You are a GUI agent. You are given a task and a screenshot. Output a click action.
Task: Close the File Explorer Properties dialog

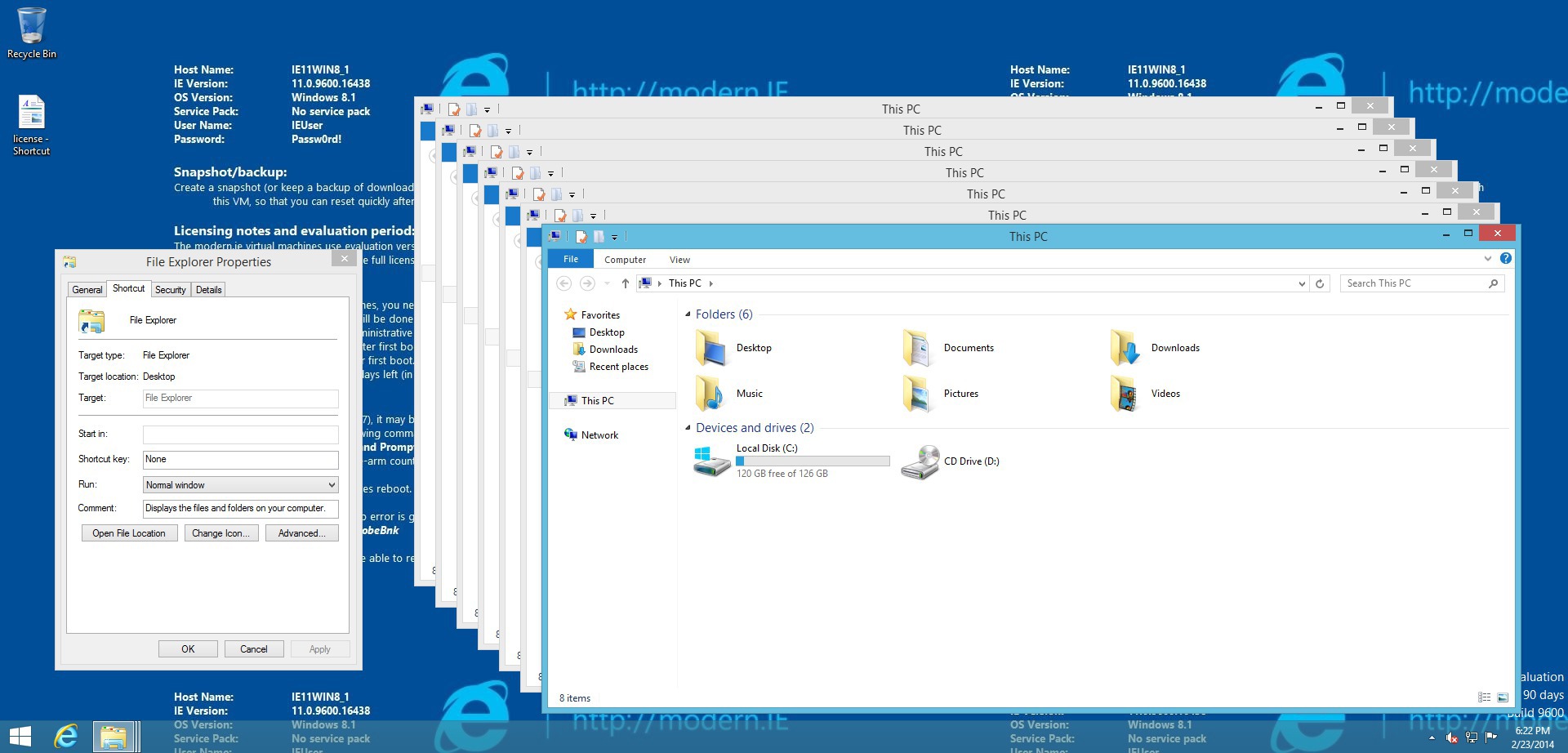[345, 259]
